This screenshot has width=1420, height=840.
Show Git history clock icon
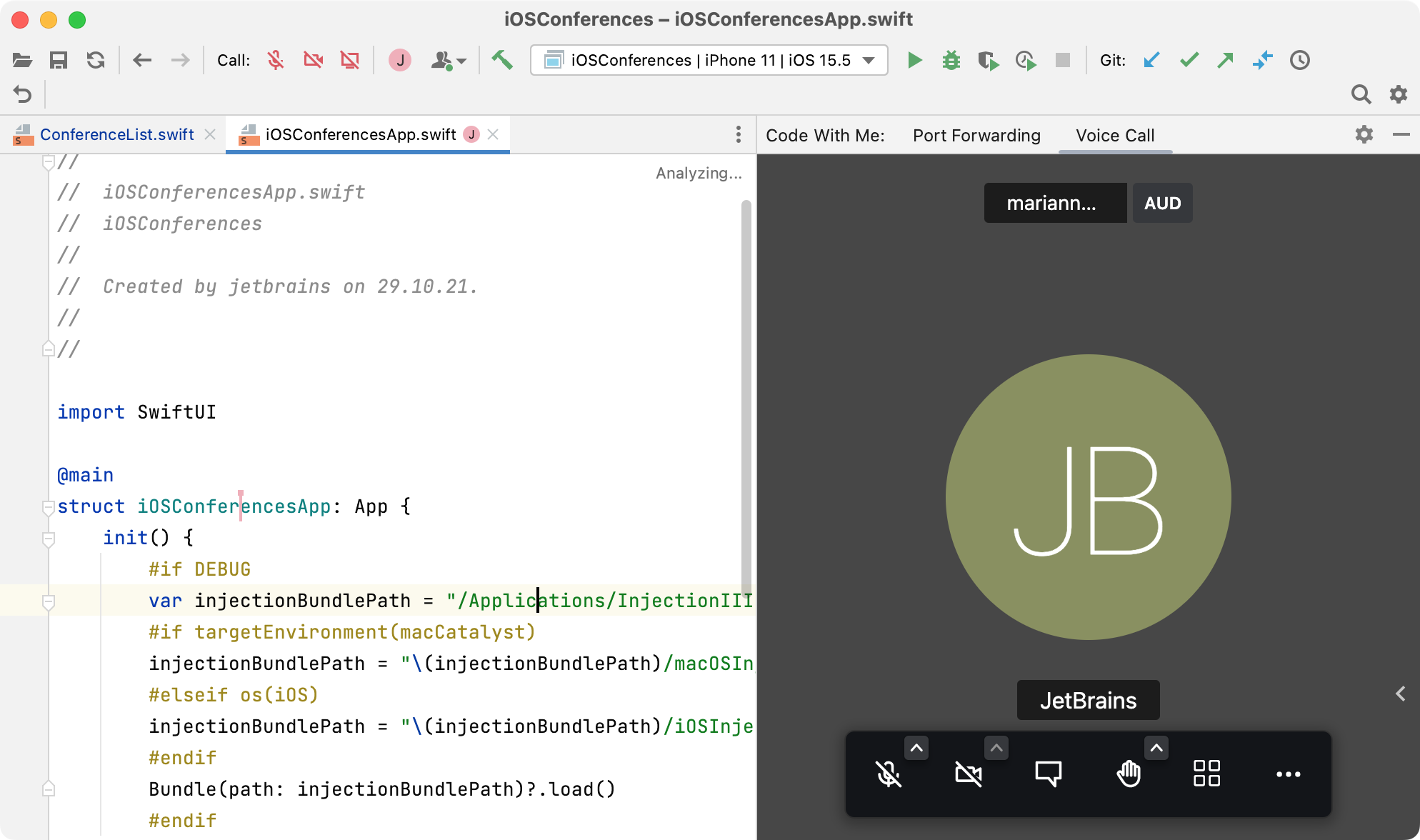(x=1300, y=60)
